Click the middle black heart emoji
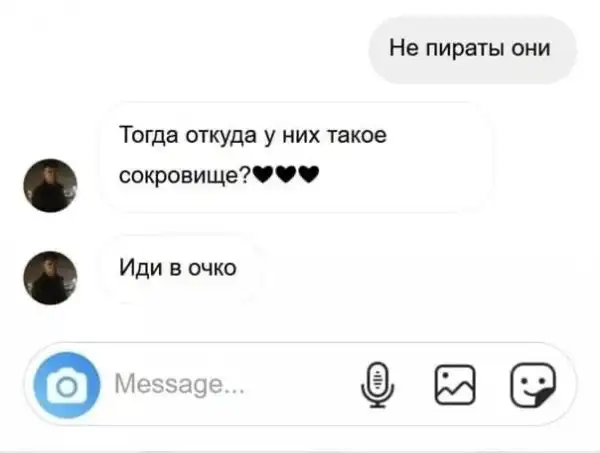Viewport: 600px width, 453px height. click(x=285, y=175)
